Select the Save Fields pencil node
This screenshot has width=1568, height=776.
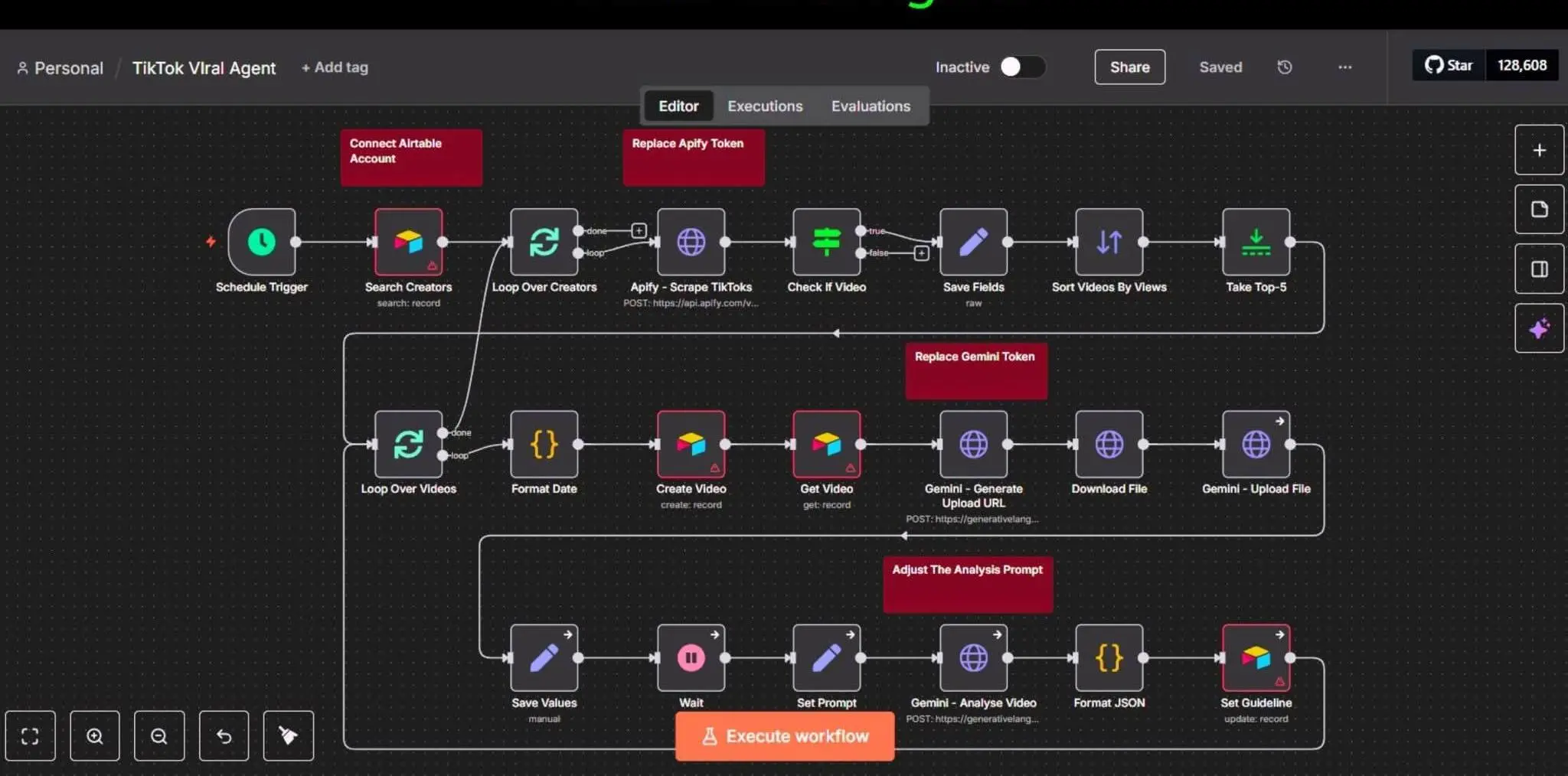coord(973,242)
